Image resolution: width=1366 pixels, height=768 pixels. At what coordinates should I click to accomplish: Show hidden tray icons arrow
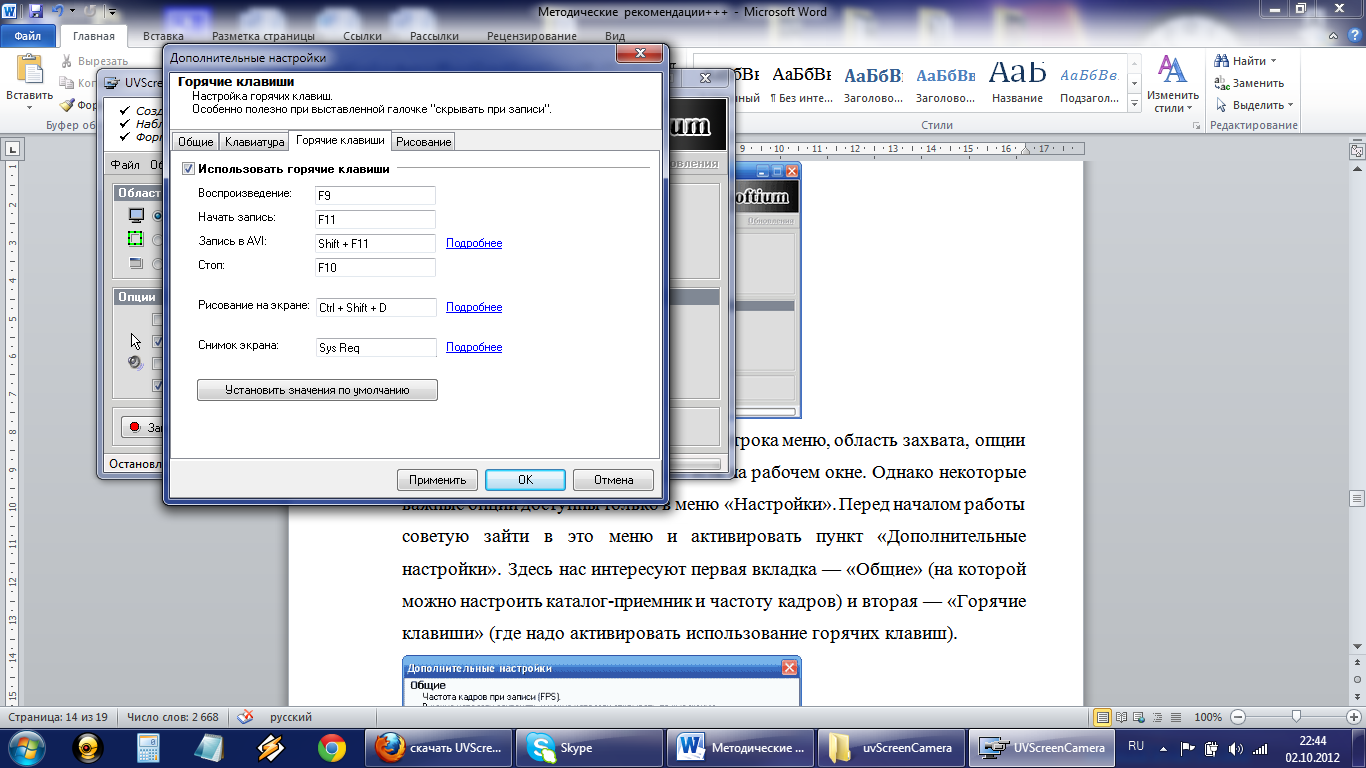(1165, 747)
